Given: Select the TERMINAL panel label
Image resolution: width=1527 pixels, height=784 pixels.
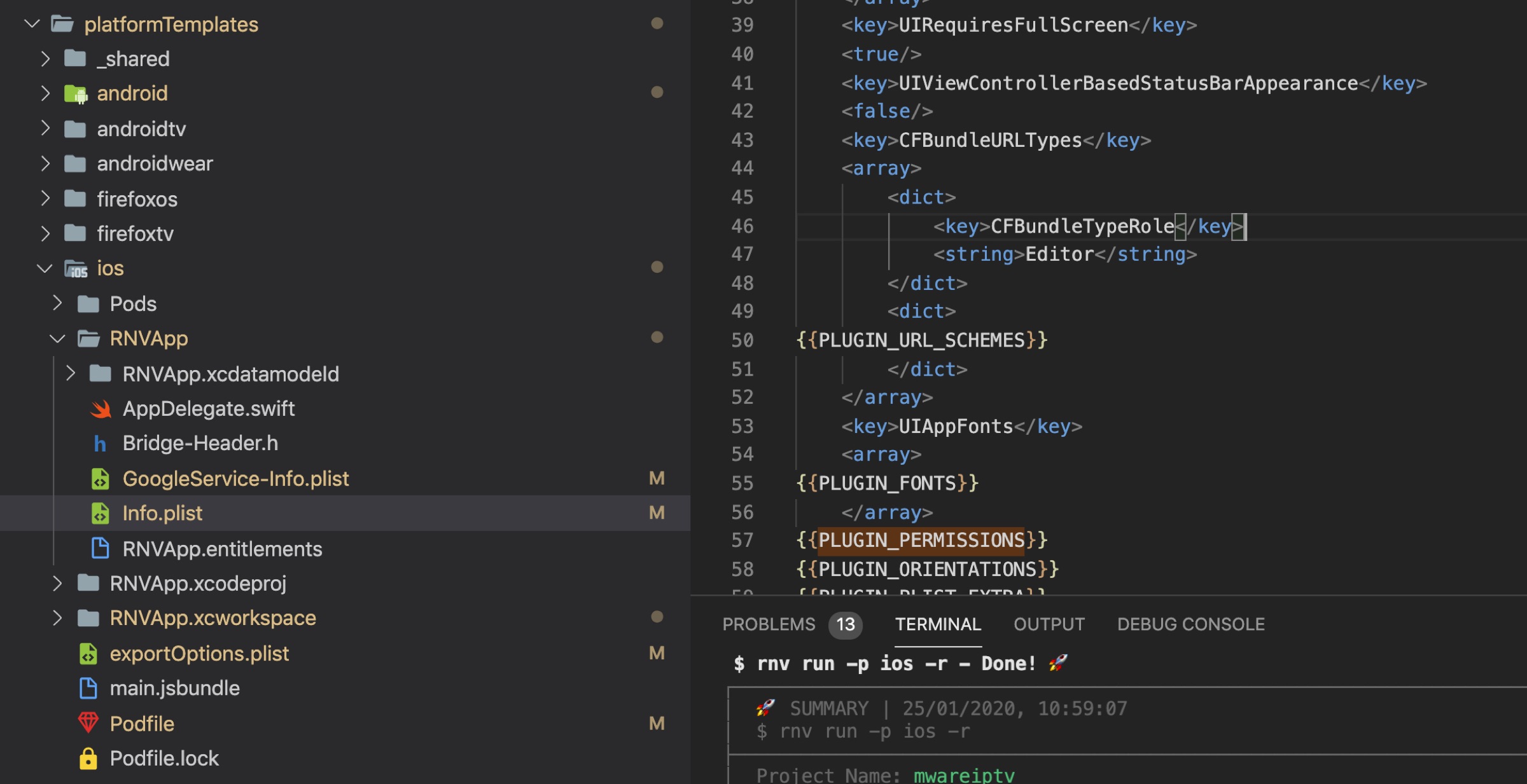Looking at the screenshot, I should click(x=938, y=624).
